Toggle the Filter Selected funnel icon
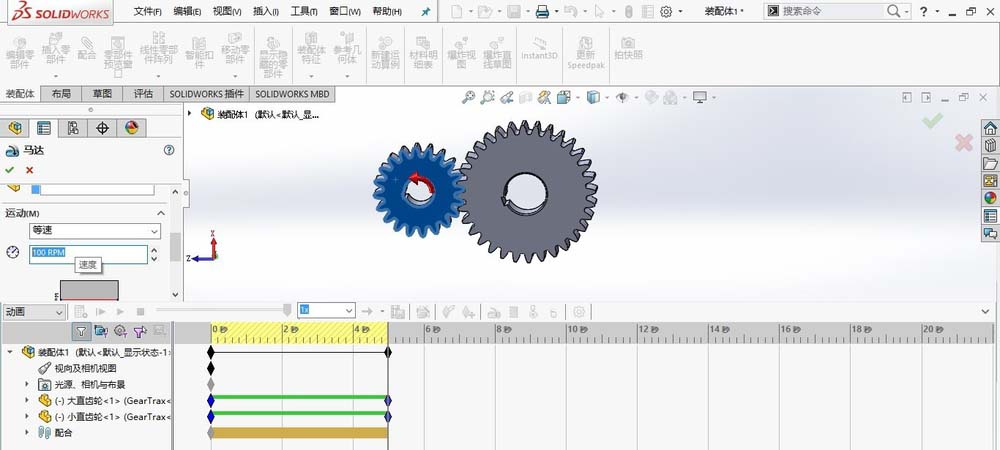 point(140,331)
